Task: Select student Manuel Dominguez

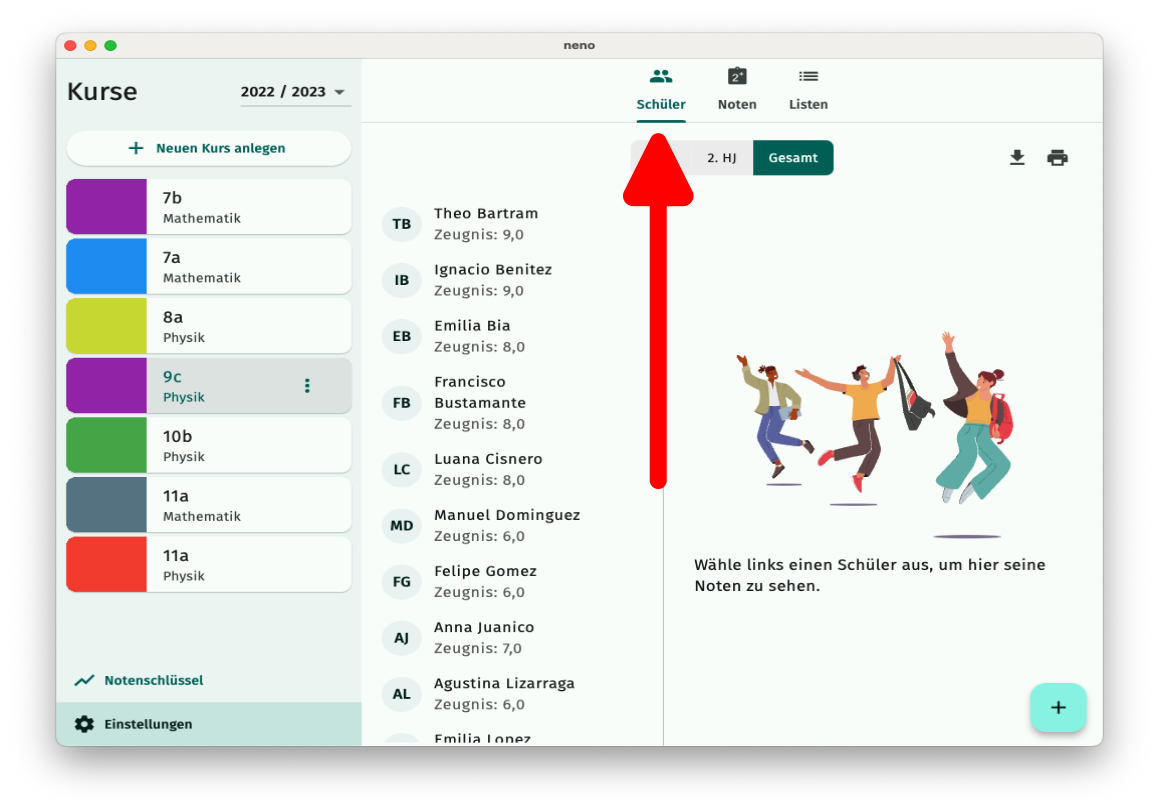Action: pos(512,526)
